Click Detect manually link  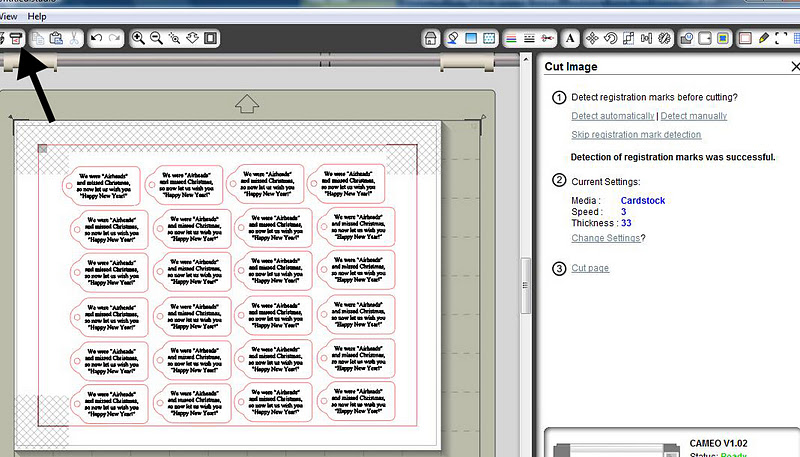pos(694,116)
